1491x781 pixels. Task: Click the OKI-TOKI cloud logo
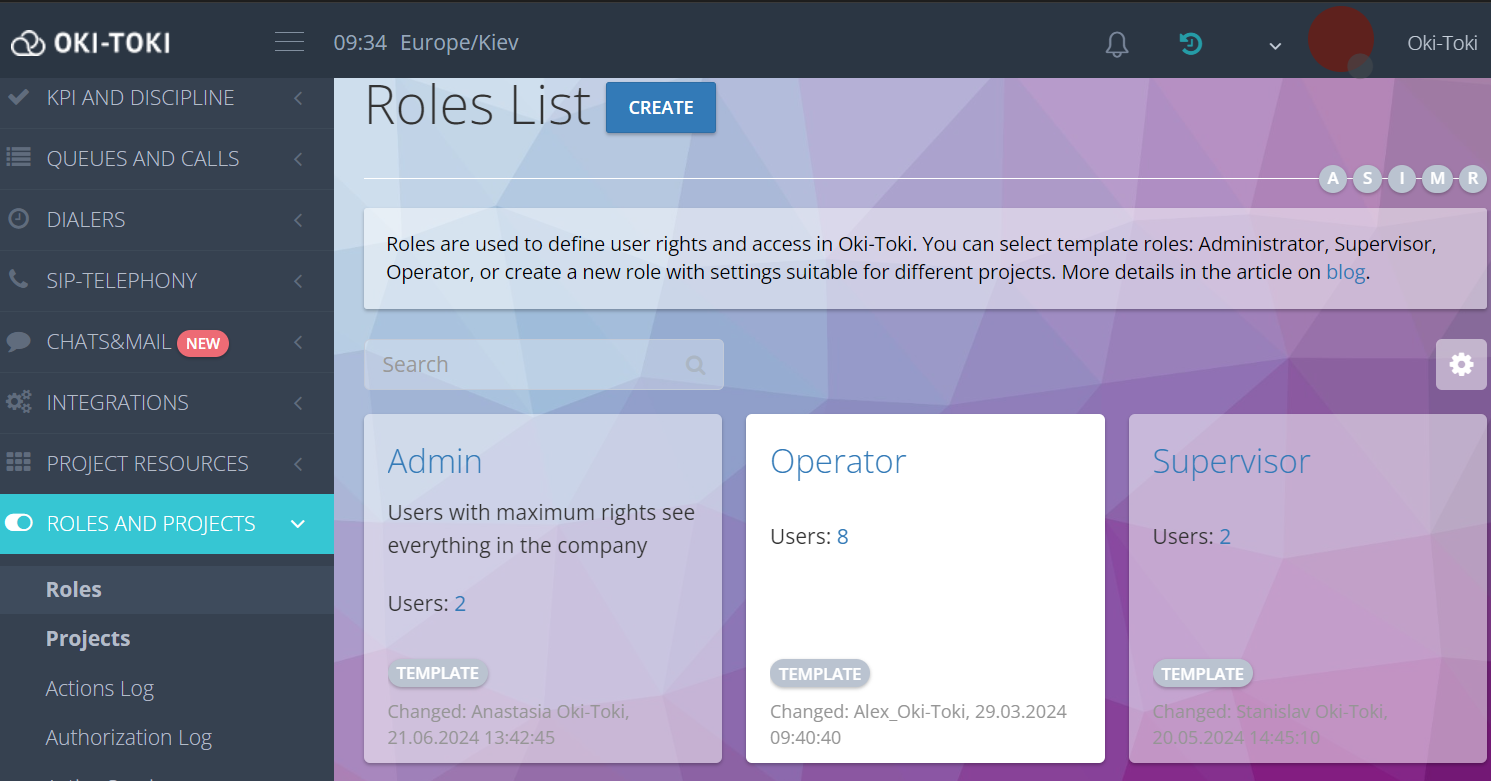pyautogui.click(x=90, y=43)
